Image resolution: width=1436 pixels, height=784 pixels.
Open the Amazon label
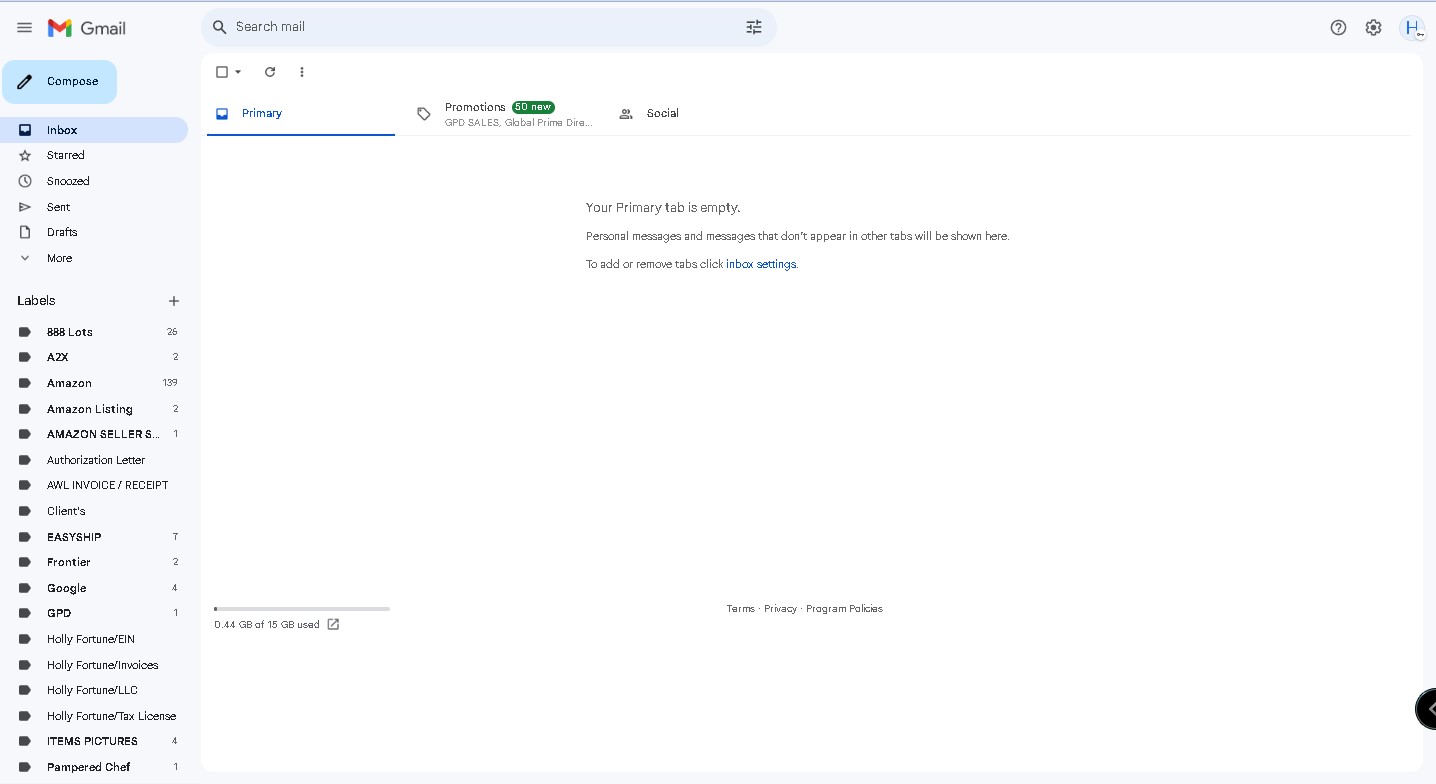94,383
